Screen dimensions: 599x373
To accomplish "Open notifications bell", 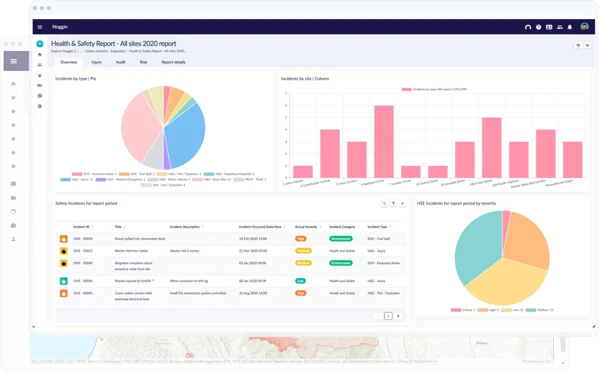I will 570,27.
